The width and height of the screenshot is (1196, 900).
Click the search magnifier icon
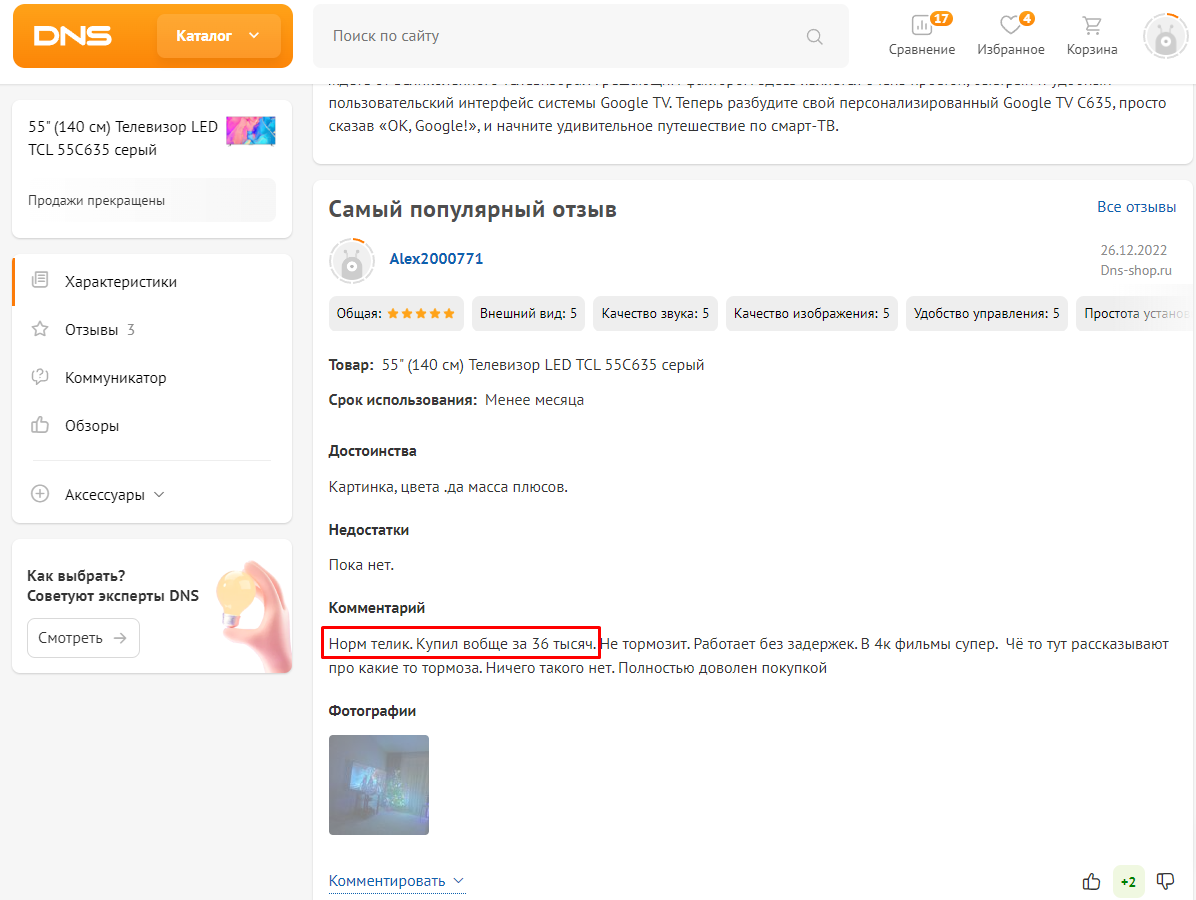tap(814, 37)
